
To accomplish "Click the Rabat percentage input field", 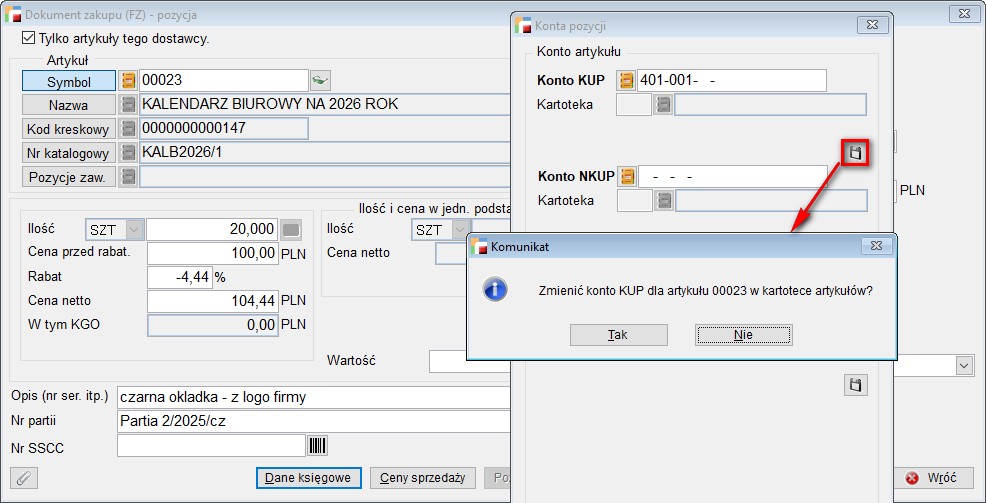I will point(182,277).
